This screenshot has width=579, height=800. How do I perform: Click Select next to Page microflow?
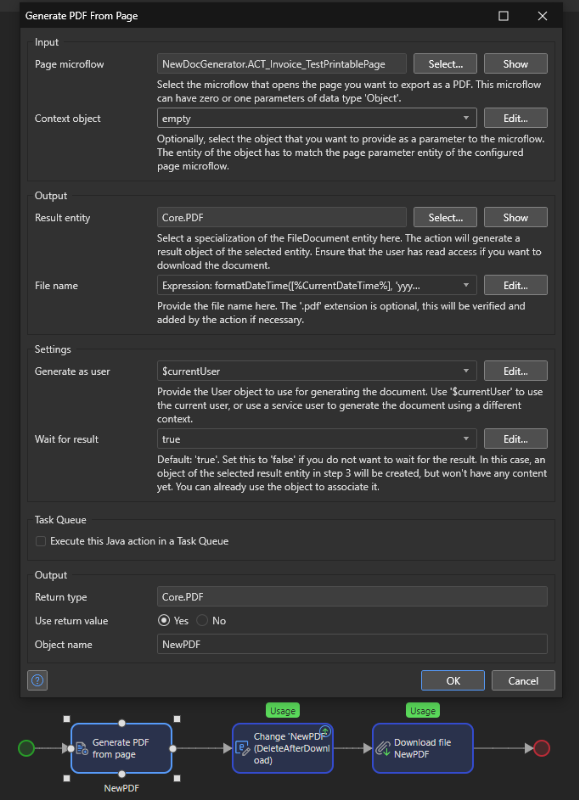444,63
